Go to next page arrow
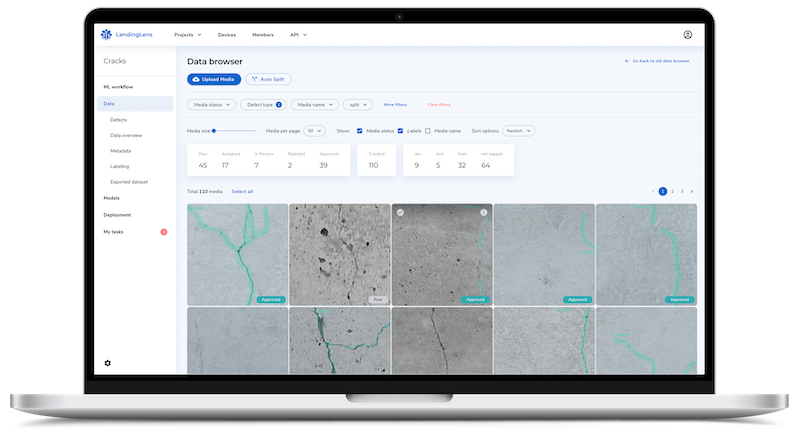The height and width of the screenshot is (434, 800). coord(692,192)
